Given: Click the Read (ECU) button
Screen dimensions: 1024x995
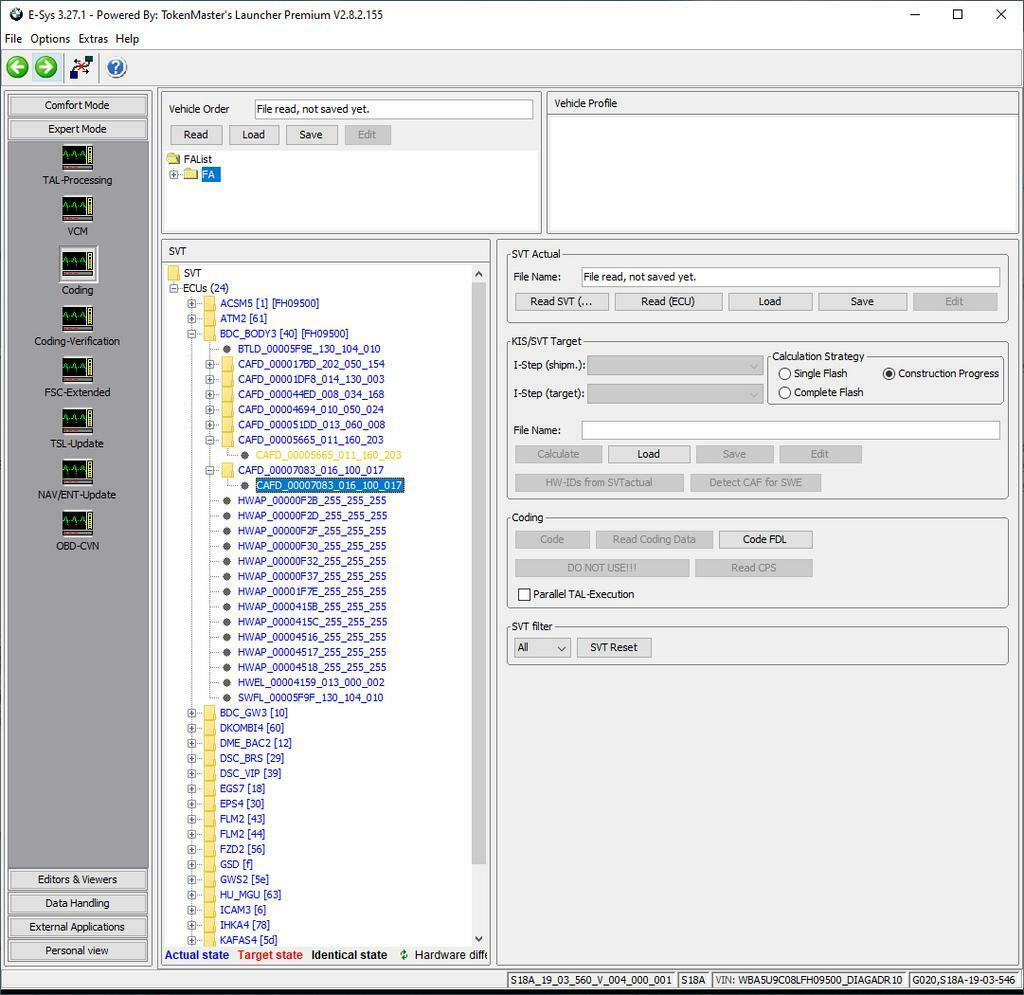Looking at the screenshot, I should pyautogui.click(x=668, y=302).
